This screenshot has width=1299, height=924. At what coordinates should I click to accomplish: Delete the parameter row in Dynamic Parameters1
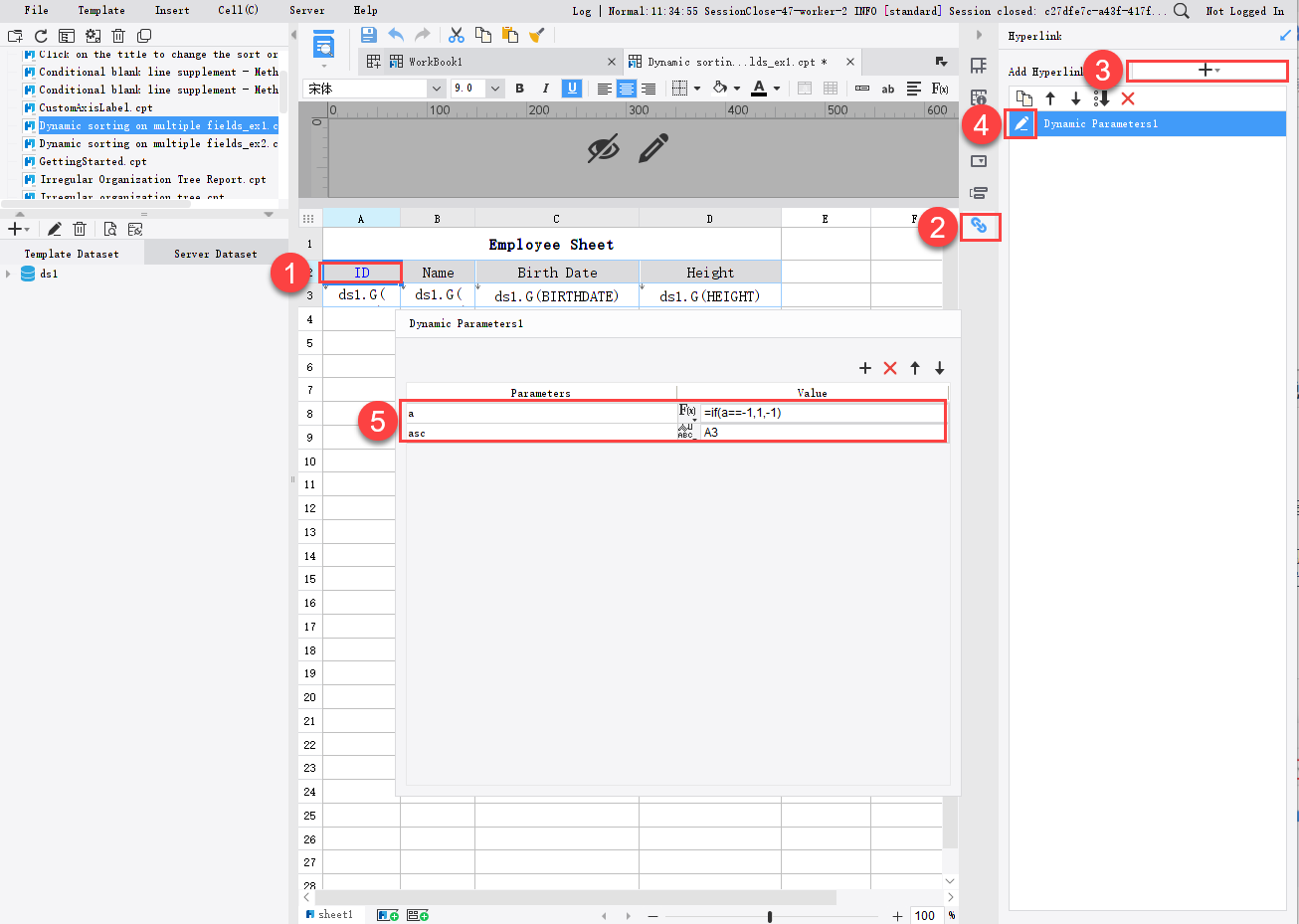tap(890, 368)
